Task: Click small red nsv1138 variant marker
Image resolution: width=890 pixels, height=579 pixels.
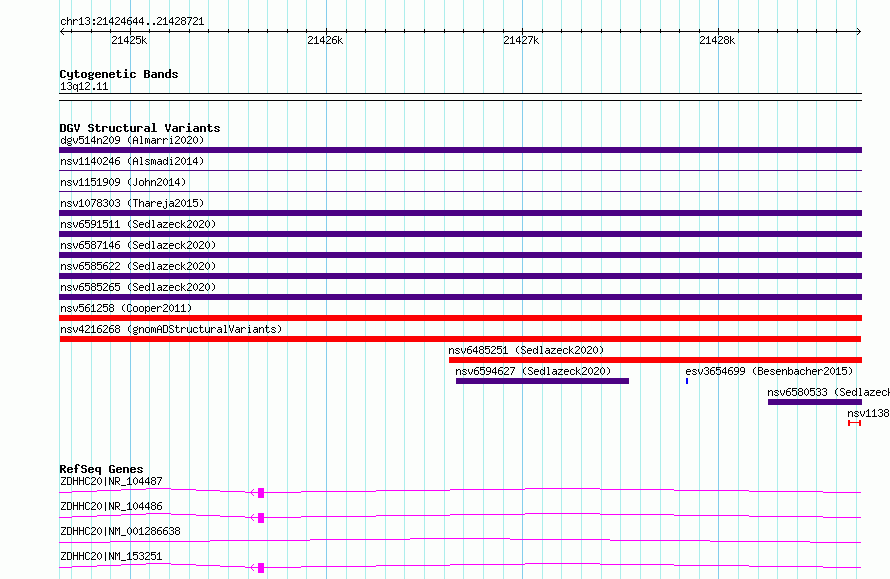Action: (854, 423)
